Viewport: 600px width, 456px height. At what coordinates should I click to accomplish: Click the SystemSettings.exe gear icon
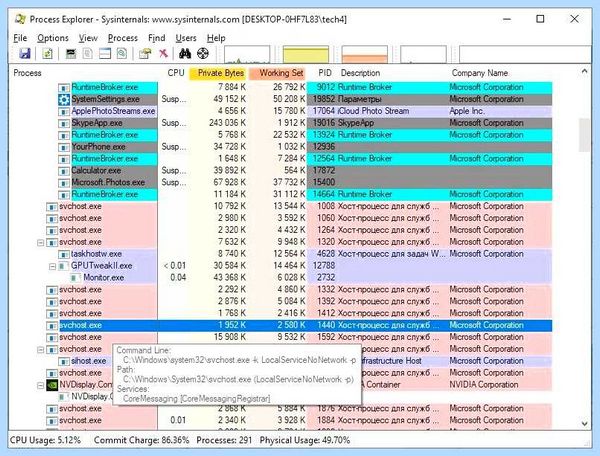click(x=64, y=99)
